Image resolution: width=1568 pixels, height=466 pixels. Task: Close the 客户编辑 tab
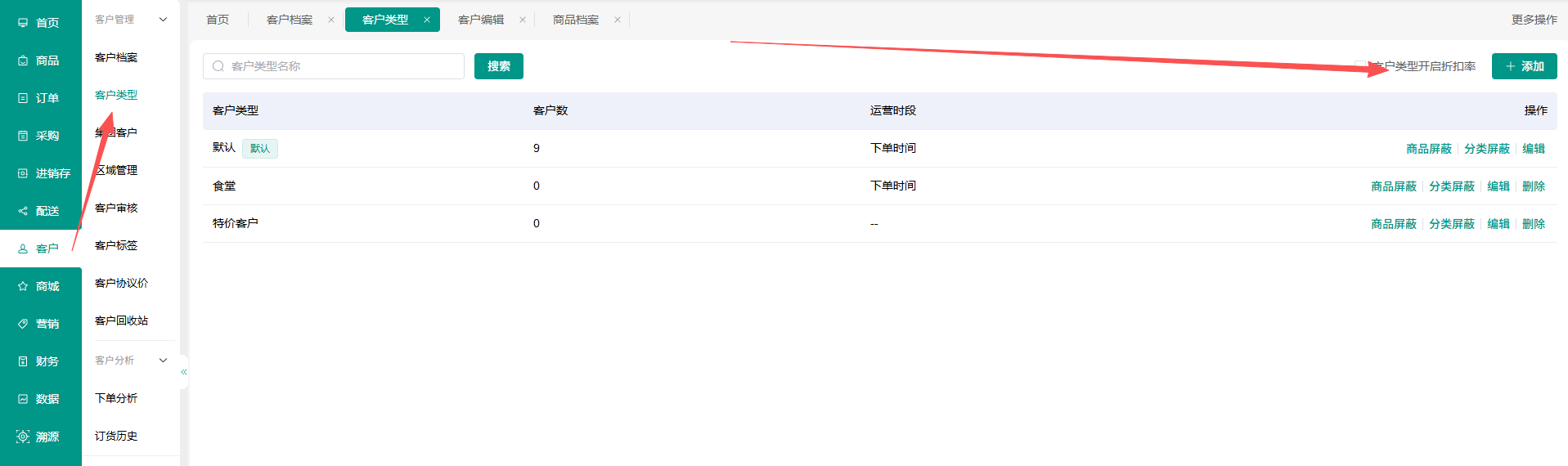(523, 20)
